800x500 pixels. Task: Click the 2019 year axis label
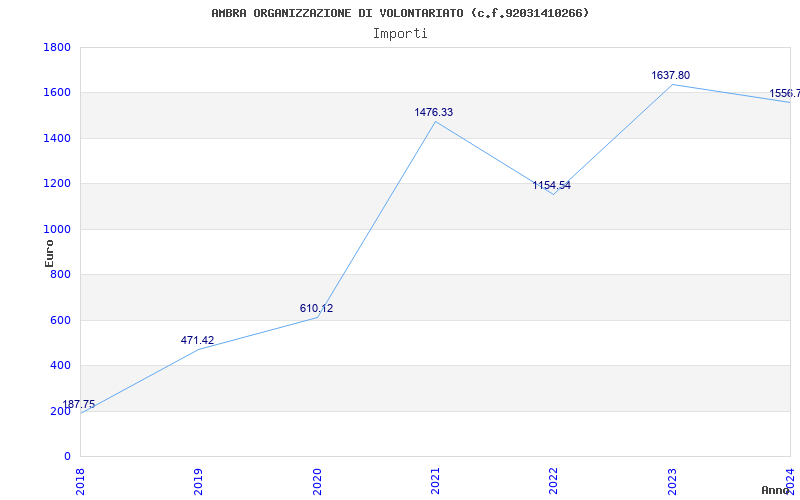tap(198, 481)
